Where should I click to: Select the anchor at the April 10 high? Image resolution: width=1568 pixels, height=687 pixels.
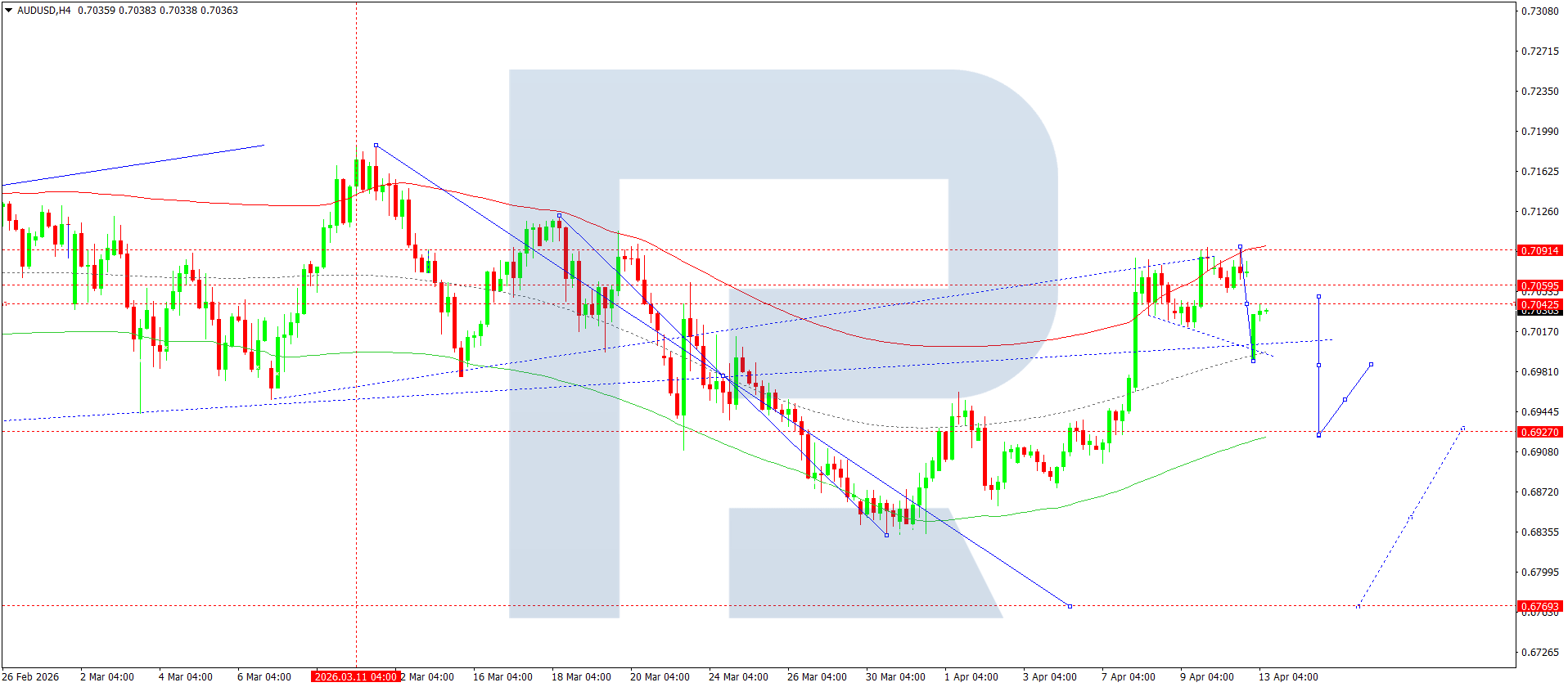[x=1241, y=246]
